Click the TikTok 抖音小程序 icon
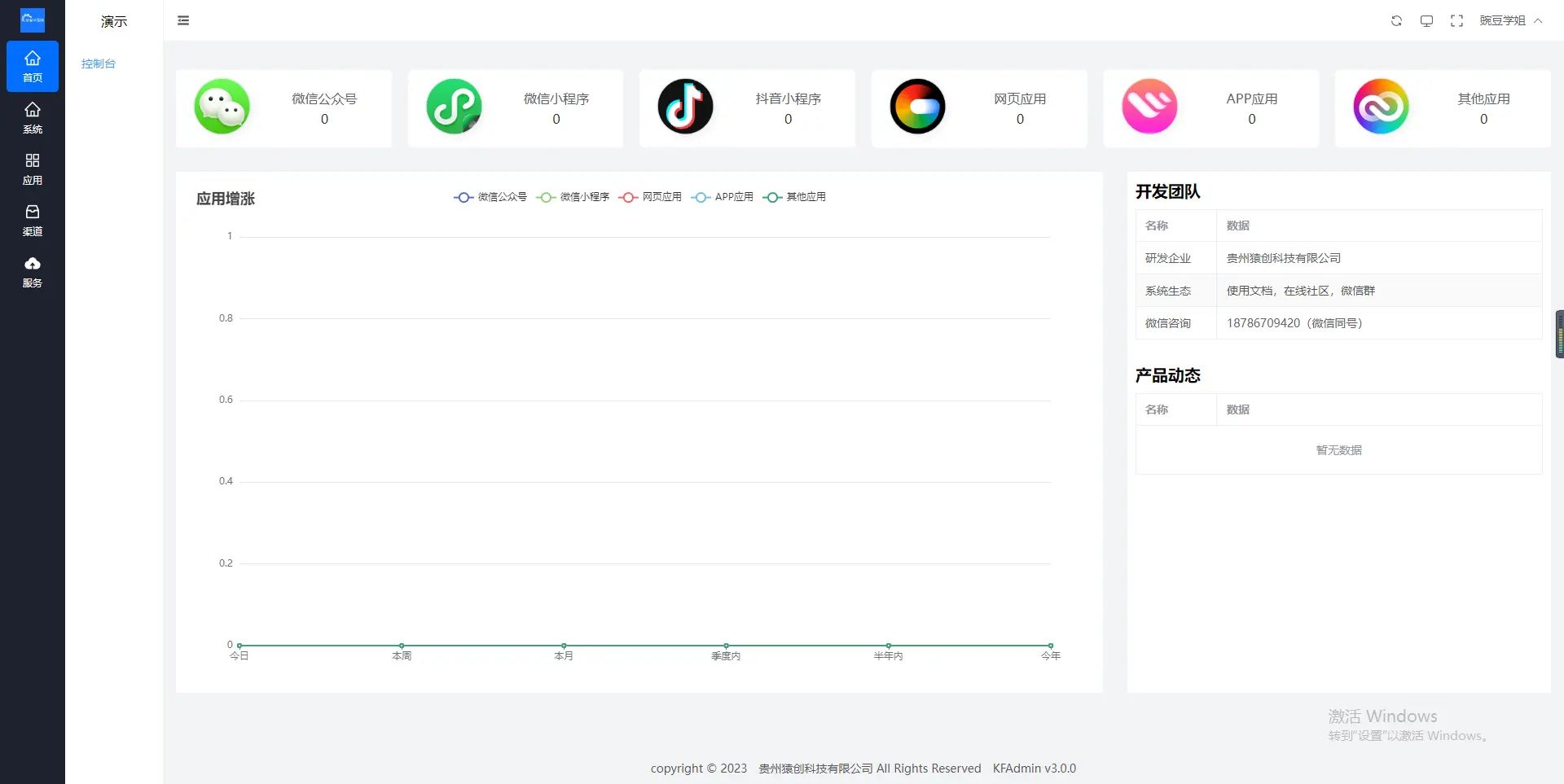 [x=686, y=107]
